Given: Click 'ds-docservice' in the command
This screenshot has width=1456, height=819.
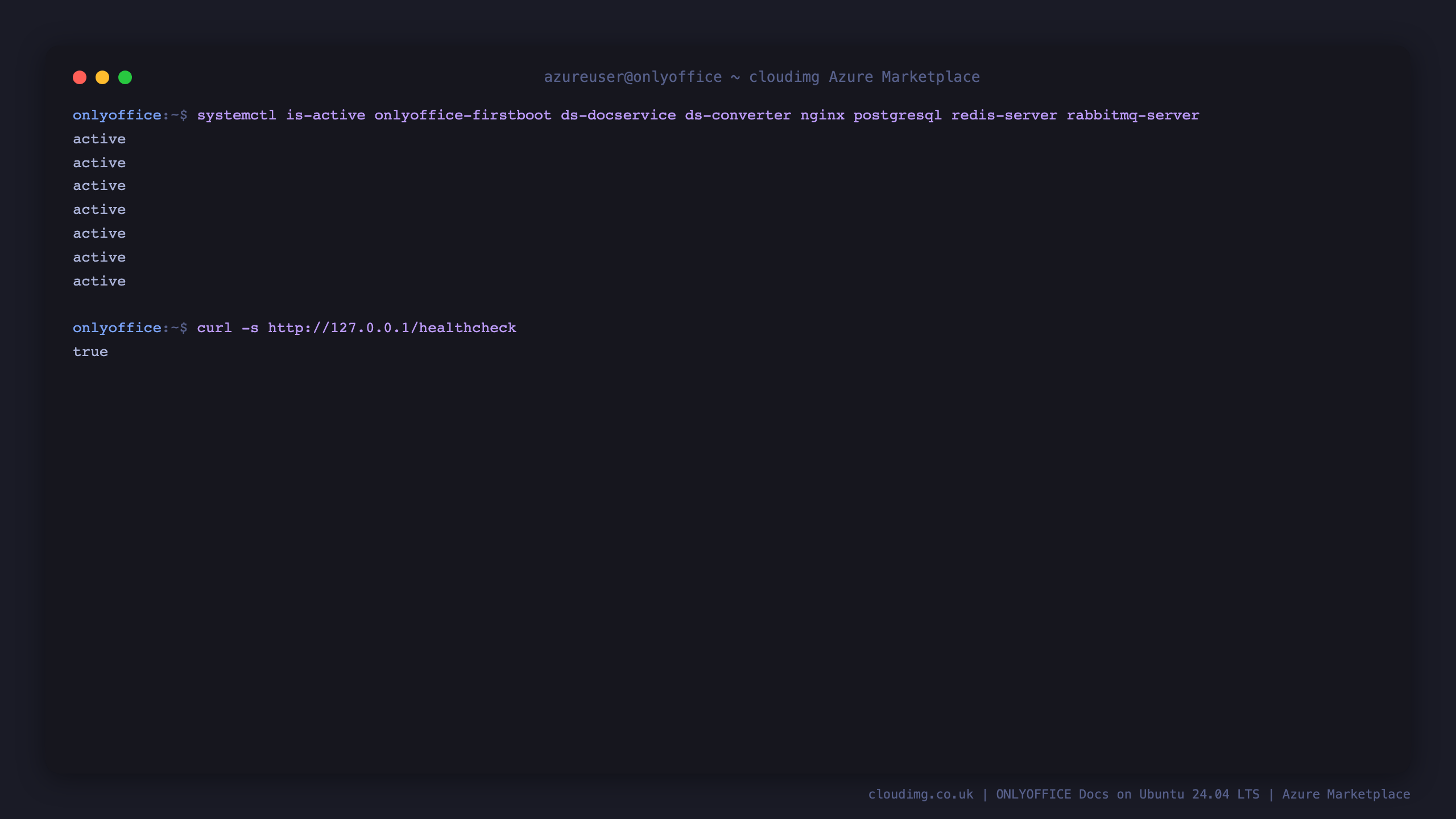Looking at the screenshot, I should coord(618,115).
